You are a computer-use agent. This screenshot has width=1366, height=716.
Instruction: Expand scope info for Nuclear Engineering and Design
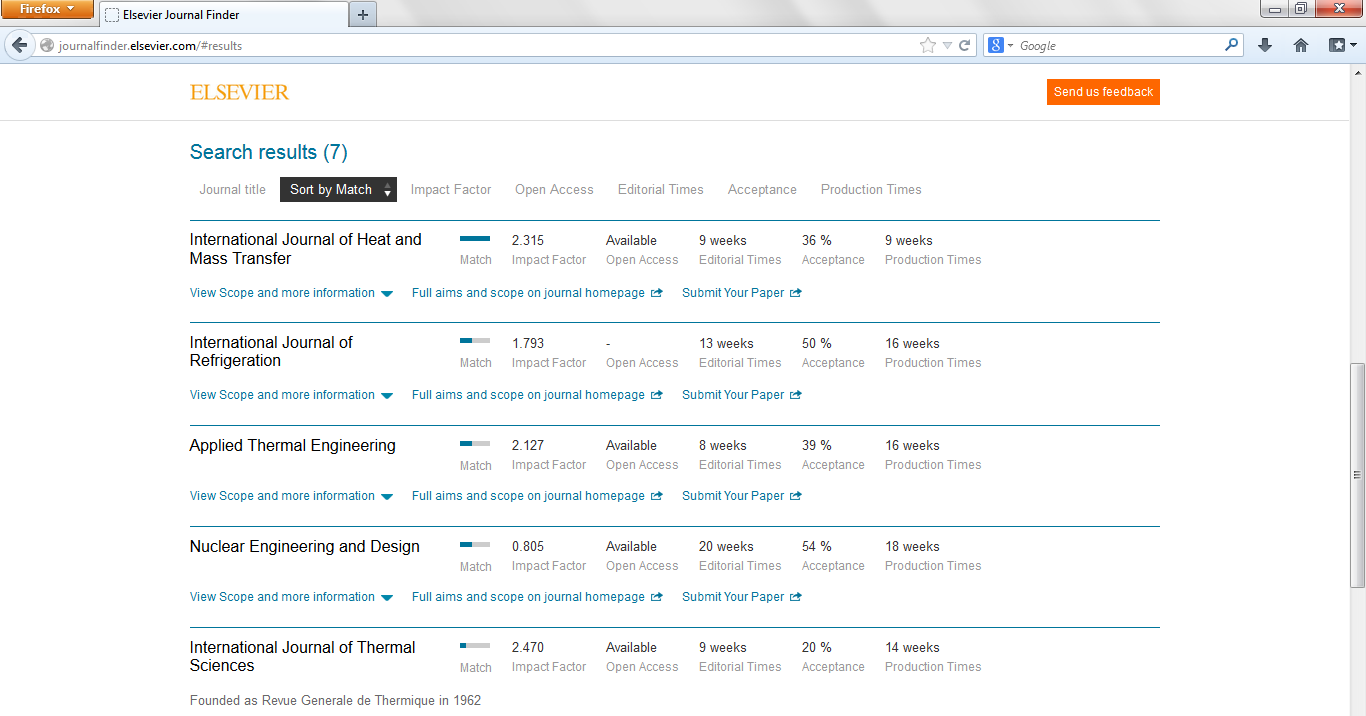tap(292, 597)
